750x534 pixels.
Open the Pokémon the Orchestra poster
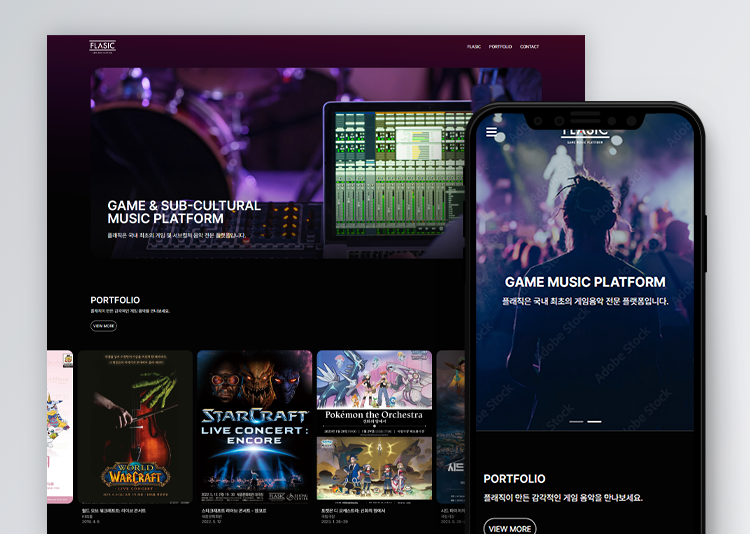click(374, 427)
